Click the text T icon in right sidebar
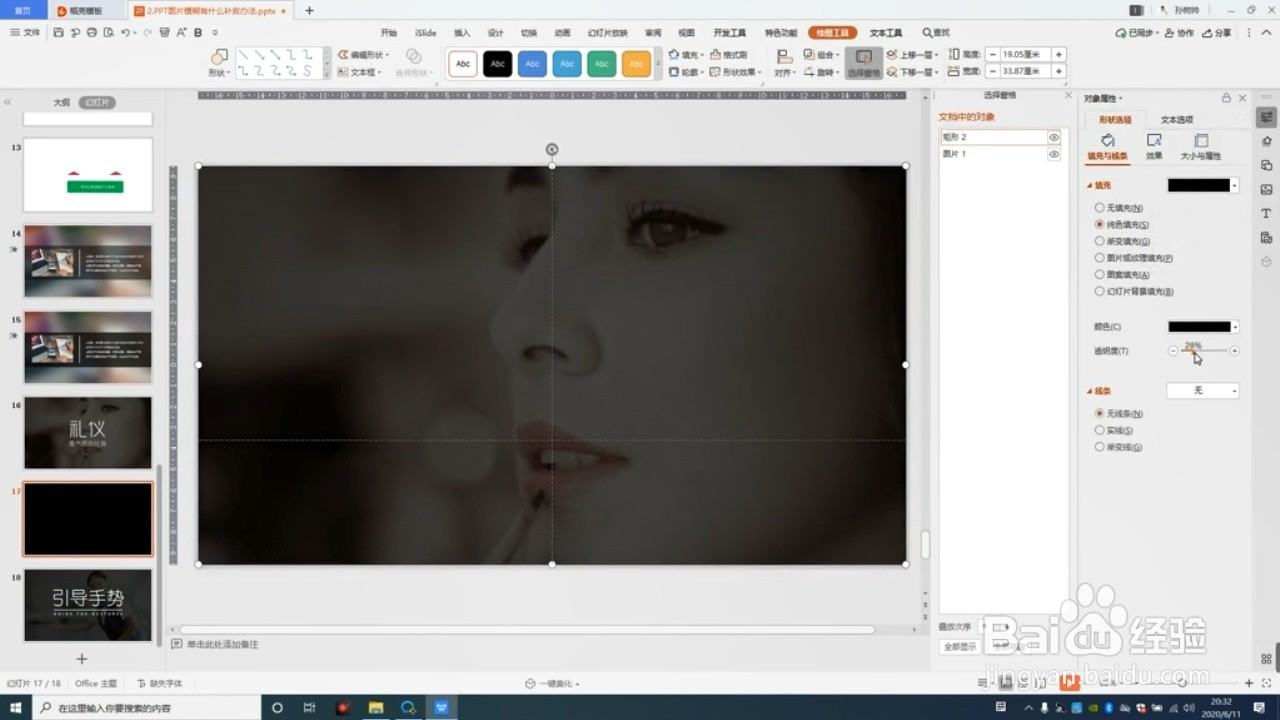Image resolution: width=1280 pixels, height=720 pixels. [x=1267, y=213]
